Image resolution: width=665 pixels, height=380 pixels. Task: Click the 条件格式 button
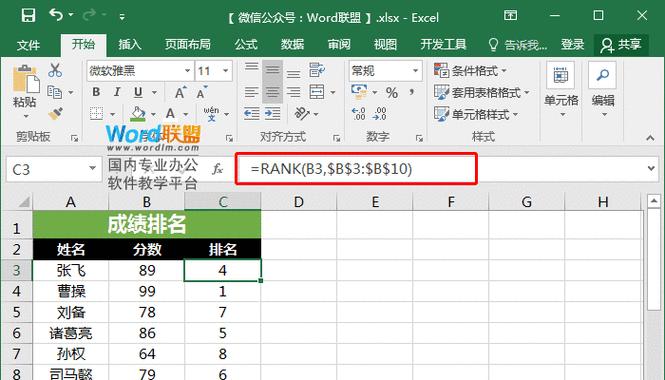(470, 70)
